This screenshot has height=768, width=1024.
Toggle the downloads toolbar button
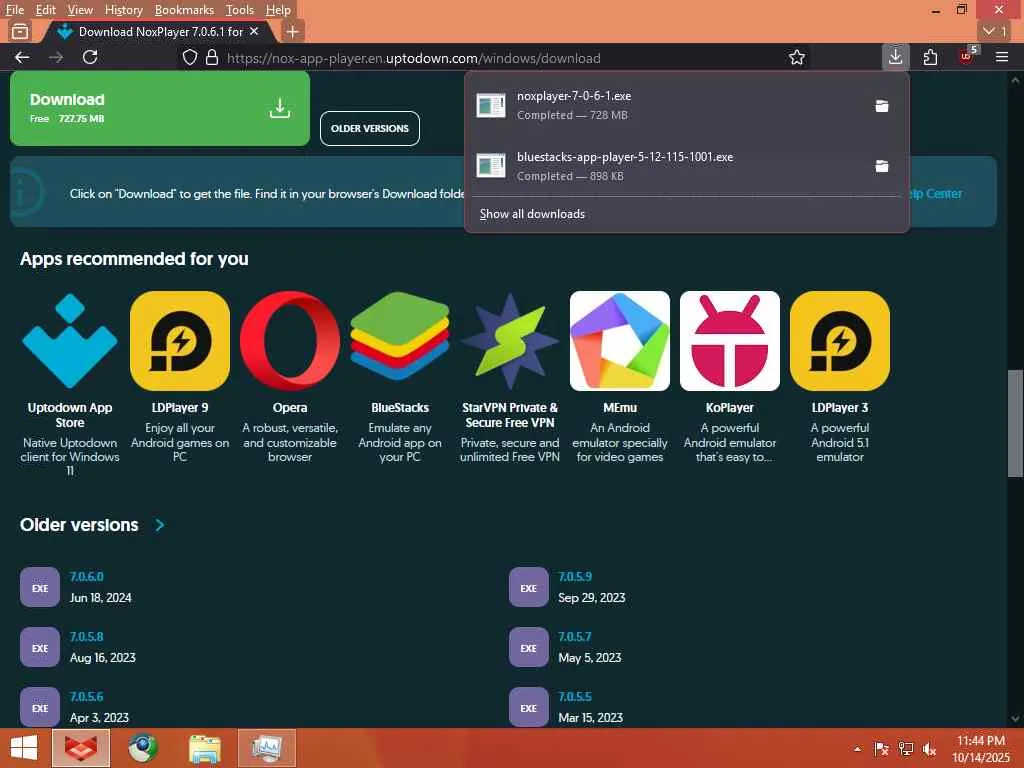point(895,57)
